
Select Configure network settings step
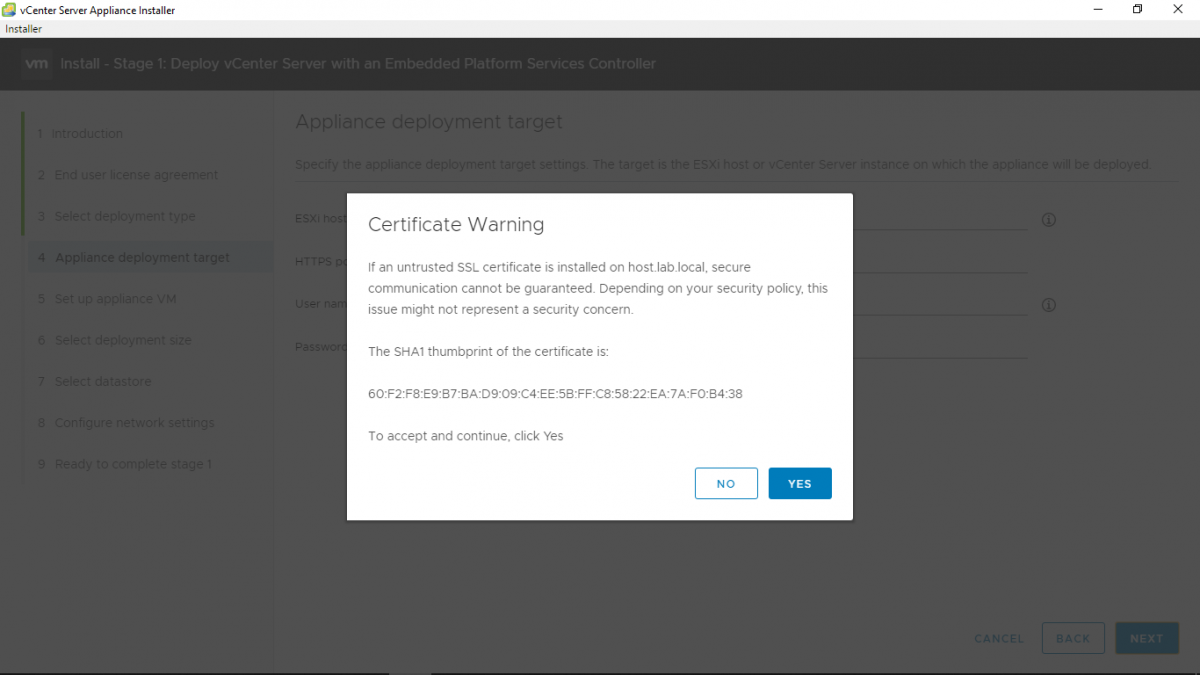tap(126, 423)
